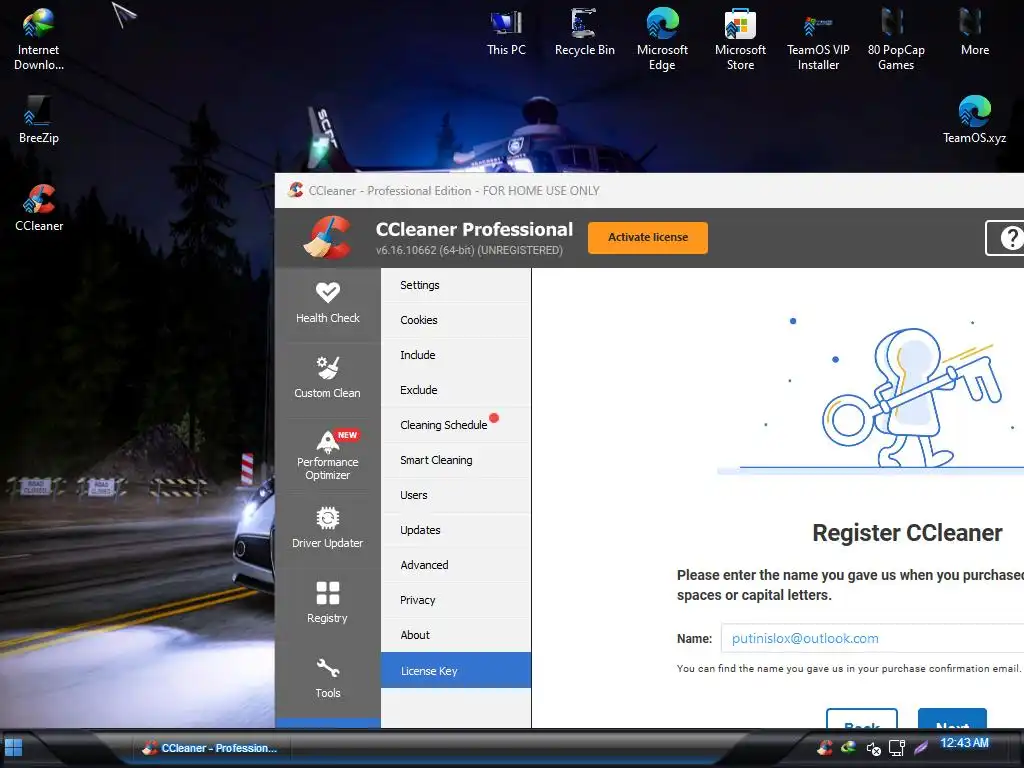Open the Microsoft Store shortcut
The width and height of the screenshot is (1024, 768).
pyautogui.click(x=740, y=38)
